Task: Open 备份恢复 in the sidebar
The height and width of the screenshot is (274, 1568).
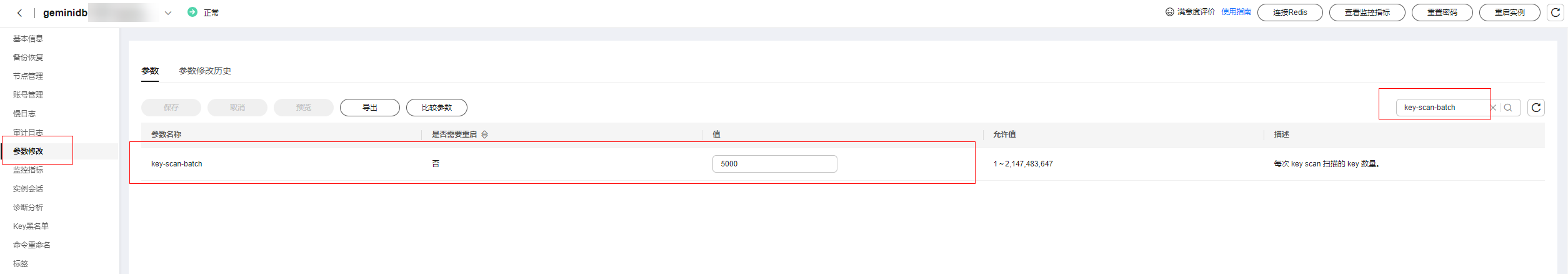Action: coord(28,58)
